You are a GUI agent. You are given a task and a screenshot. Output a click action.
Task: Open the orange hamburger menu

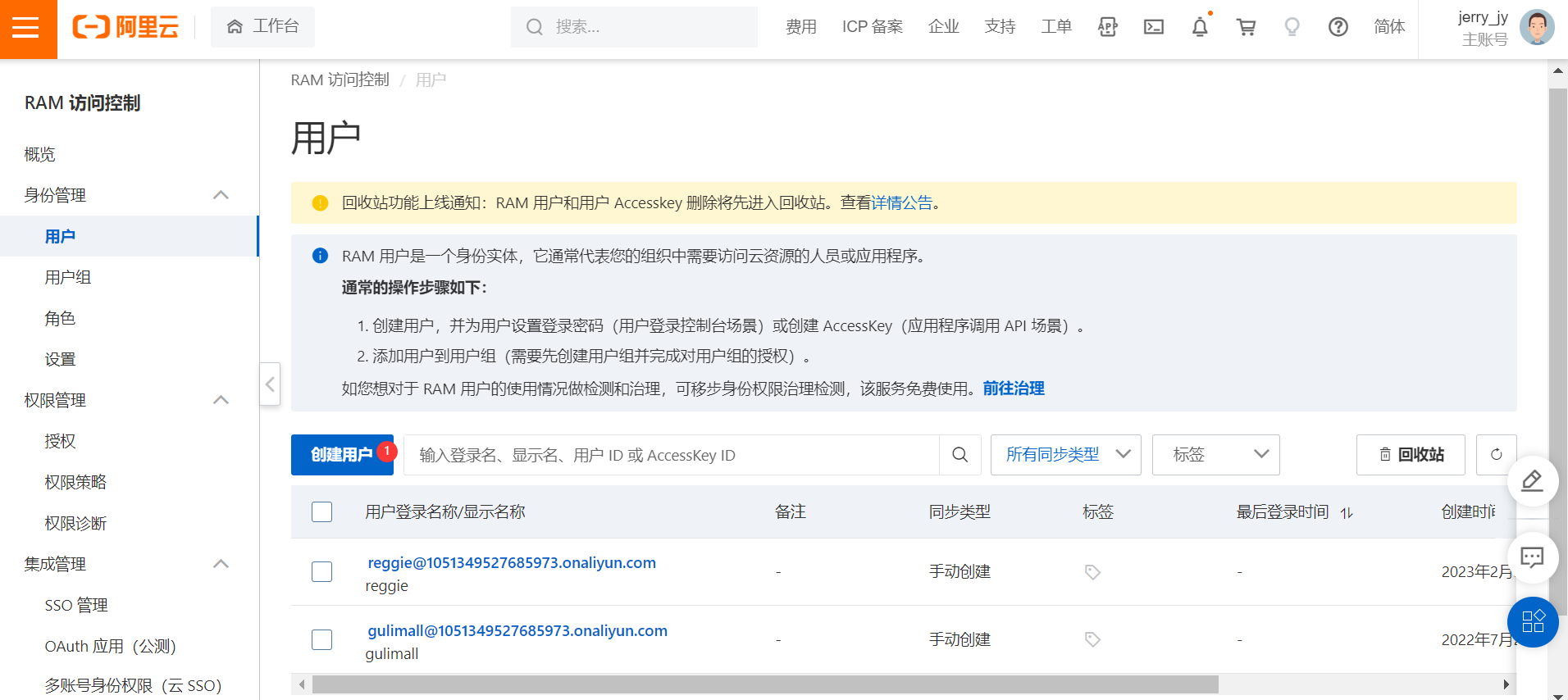pyautogui.click(x=26, y=28)
